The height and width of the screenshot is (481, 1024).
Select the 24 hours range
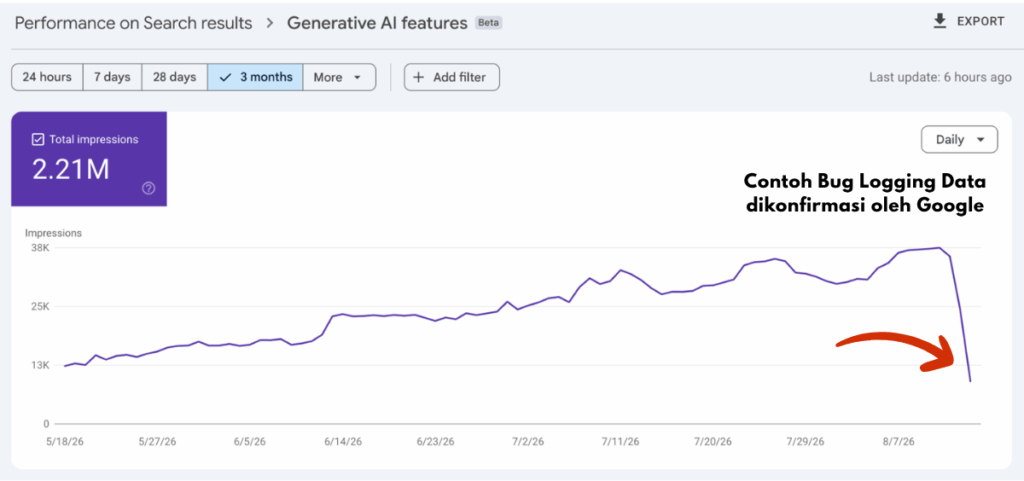pos(47,77)
